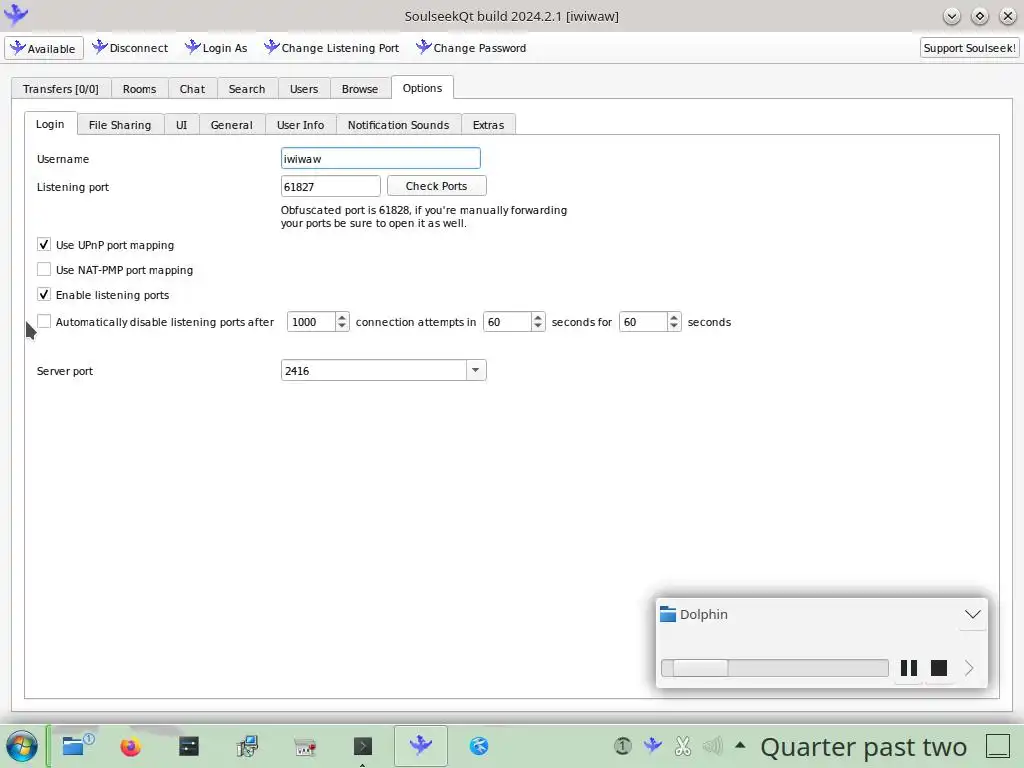This screenshot has height=768, width=1024.
Task: Click the Soulseek system tray icon
Action: click(652, 746)
